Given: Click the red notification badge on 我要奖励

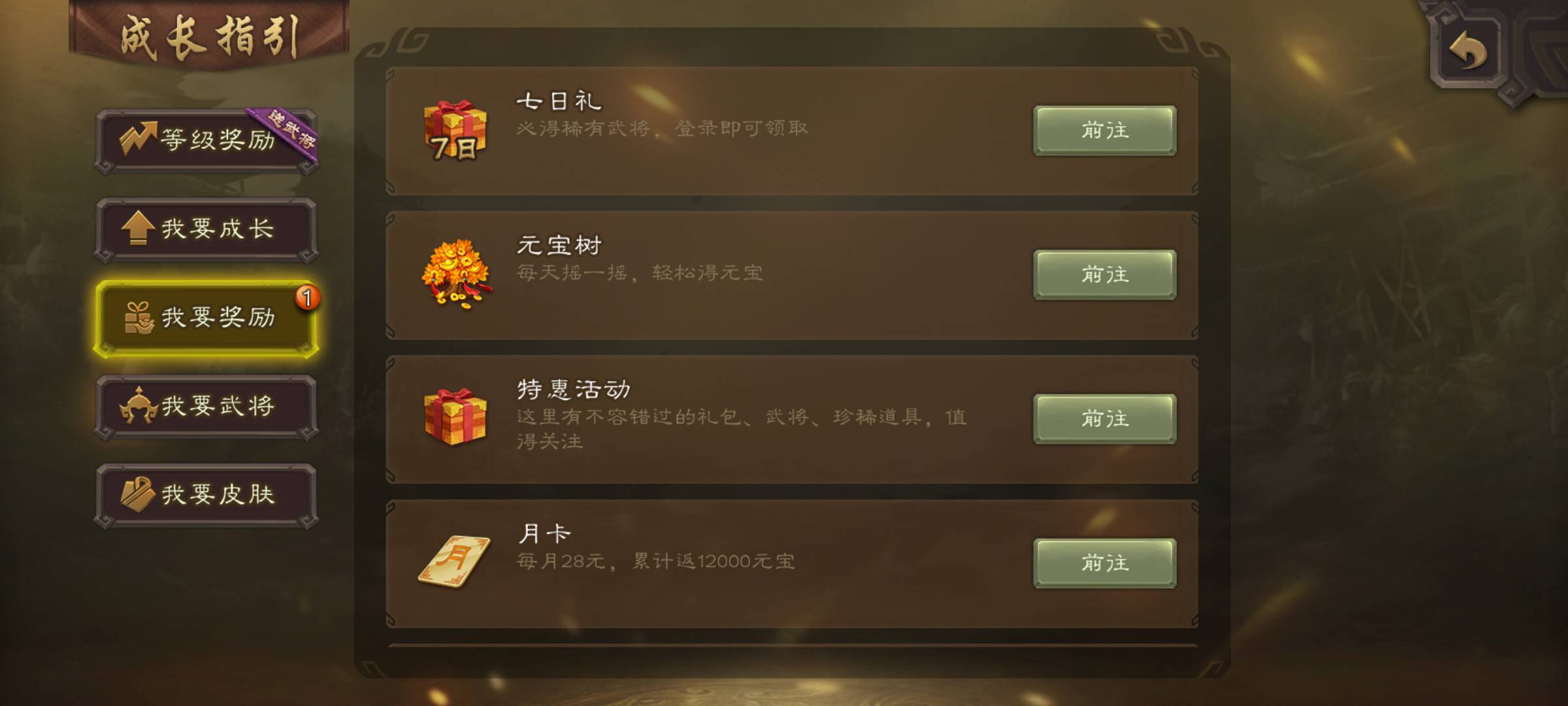Looking at the screenshot, I should tap(308, 297).
